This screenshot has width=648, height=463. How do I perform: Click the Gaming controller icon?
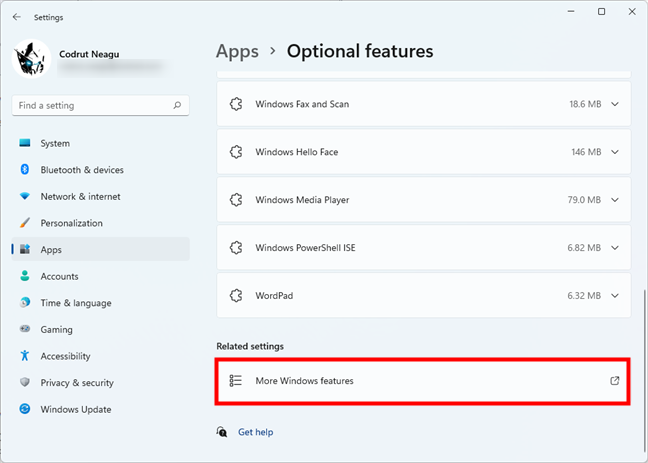coord(25,329)
